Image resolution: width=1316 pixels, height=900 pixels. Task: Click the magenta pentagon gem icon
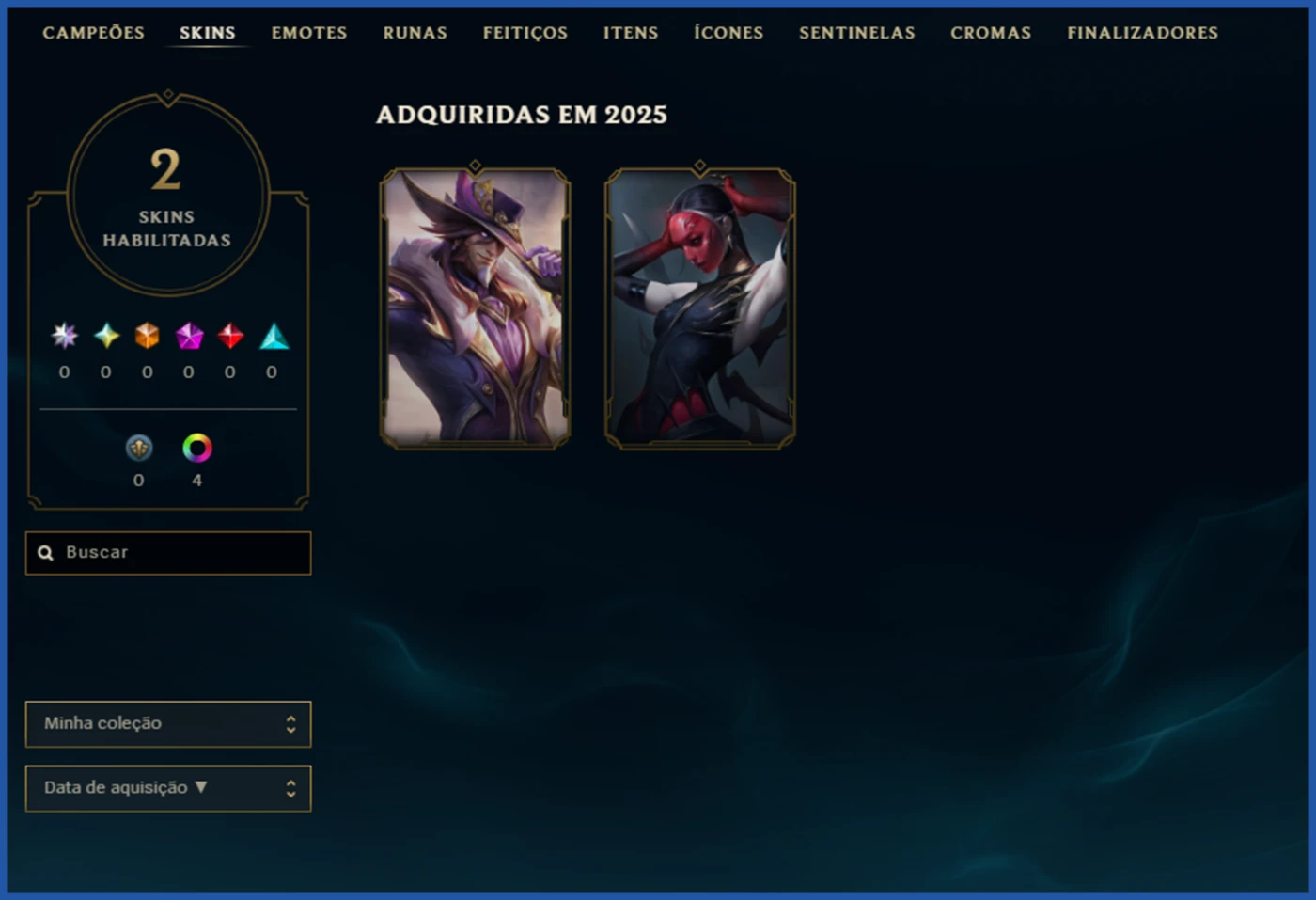coord(189,335)
